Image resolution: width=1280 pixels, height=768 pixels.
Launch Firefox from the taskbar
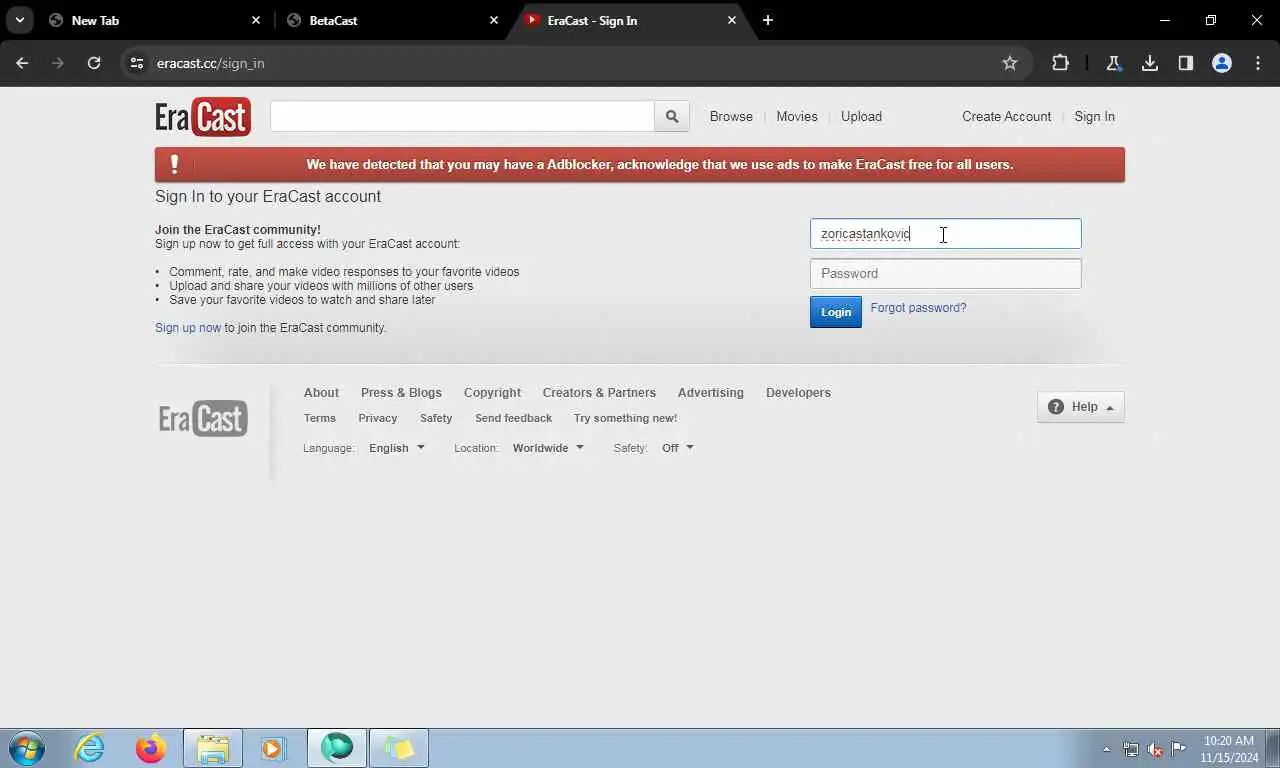point(151,748)
